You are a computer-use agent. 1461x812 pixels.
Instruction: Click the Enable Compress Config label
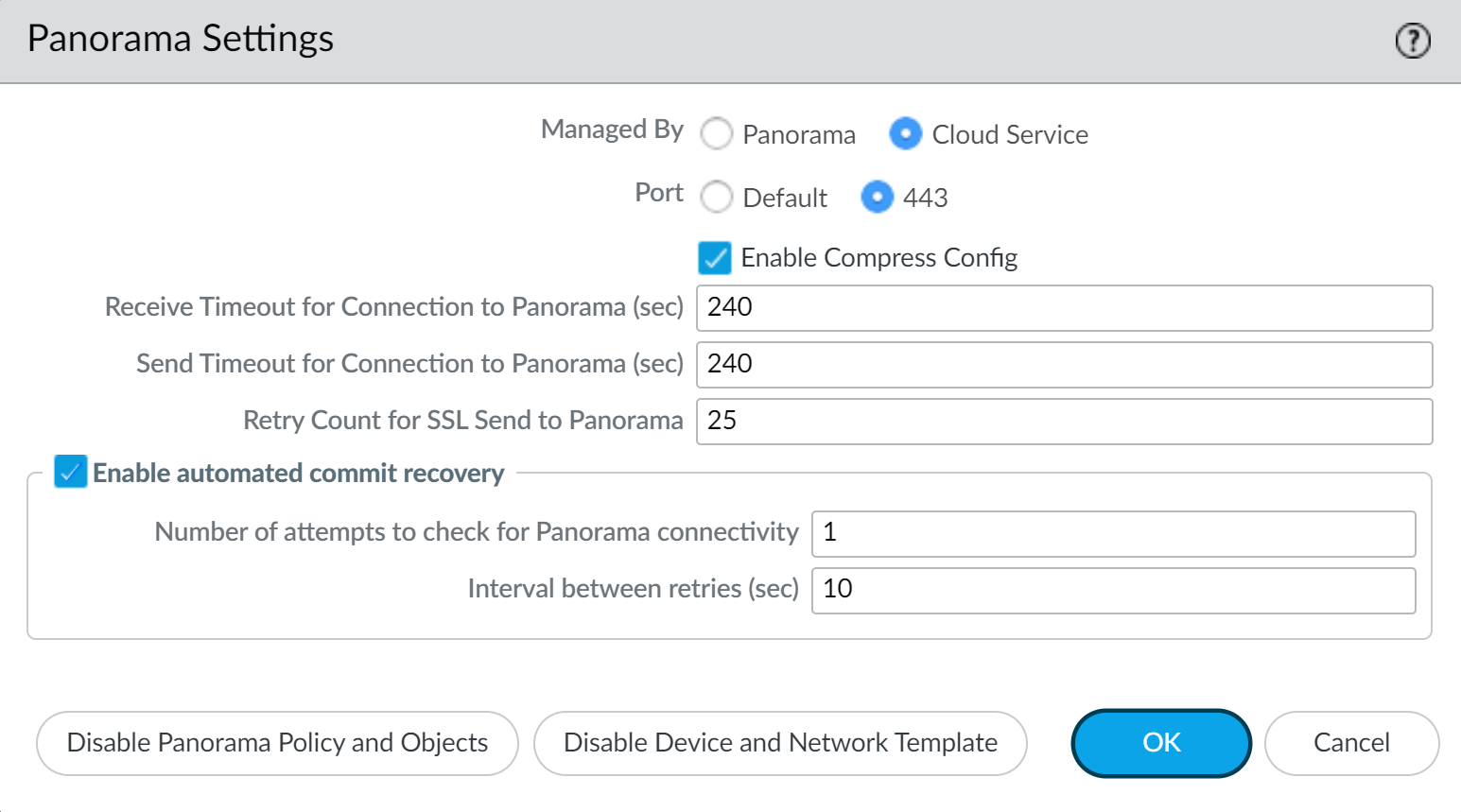(x=878, y=258)
